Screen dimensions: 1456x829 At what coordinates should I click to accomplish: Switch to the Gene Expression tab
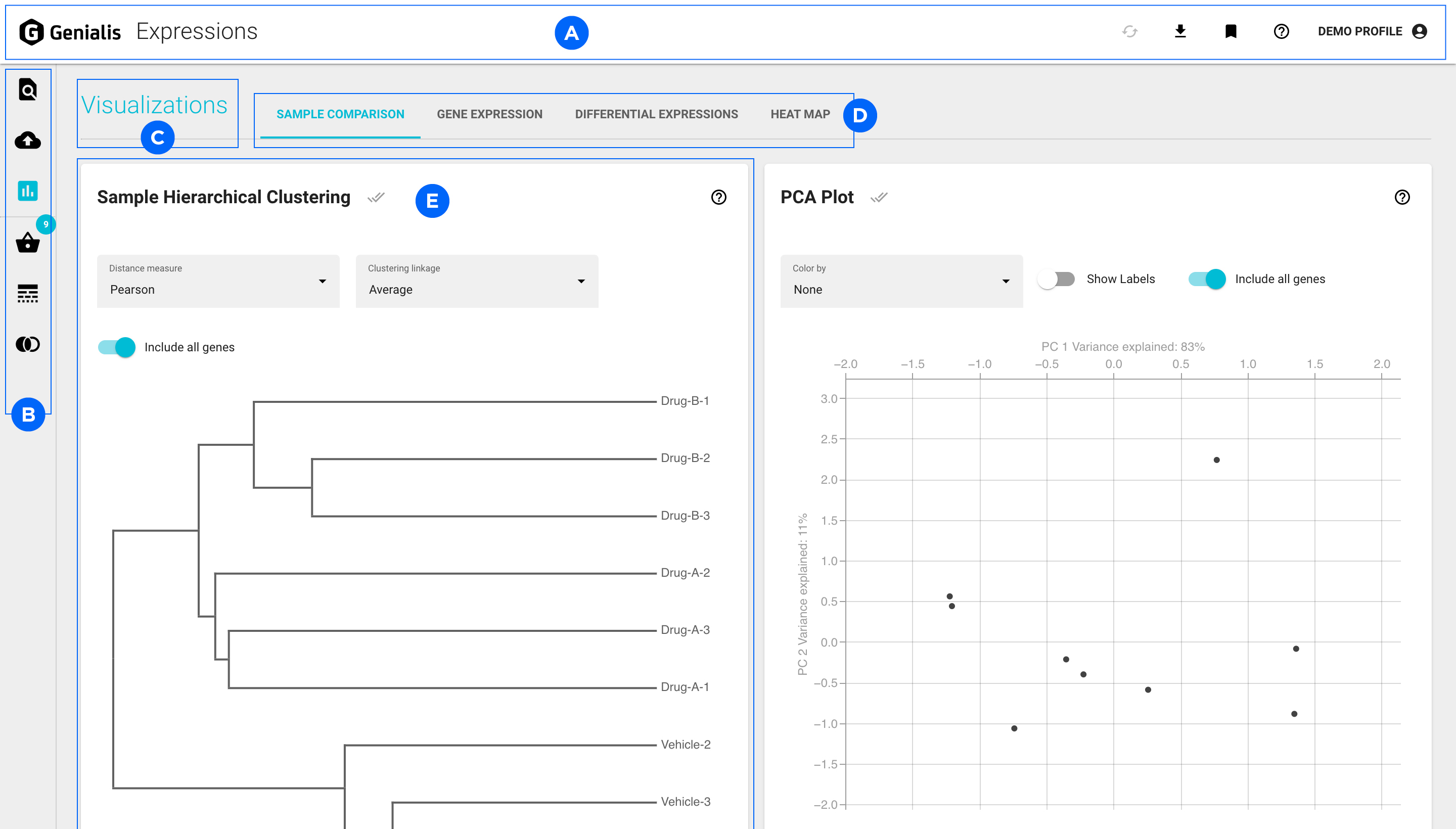click(489, 114)
